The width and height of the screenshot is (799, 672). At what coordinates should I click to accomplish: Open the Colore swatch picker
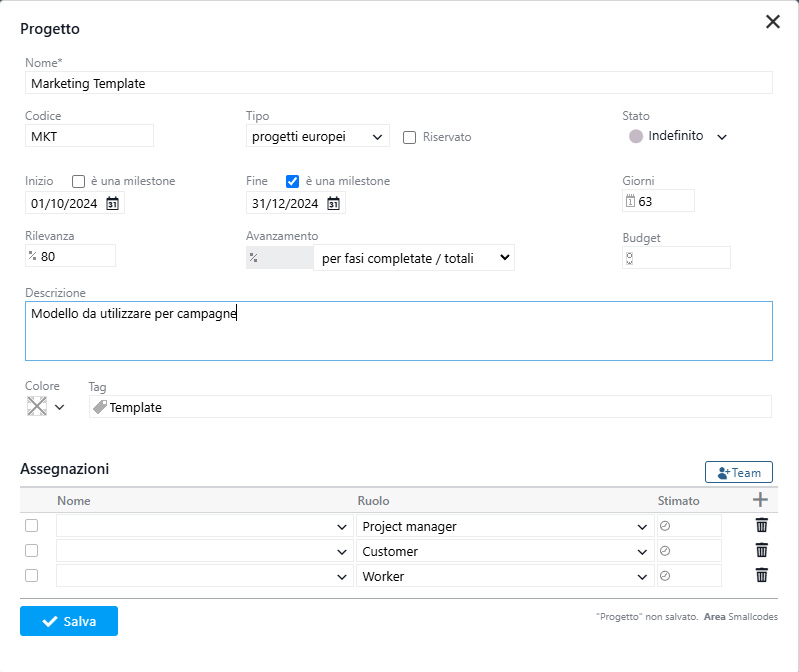(46, 407)
